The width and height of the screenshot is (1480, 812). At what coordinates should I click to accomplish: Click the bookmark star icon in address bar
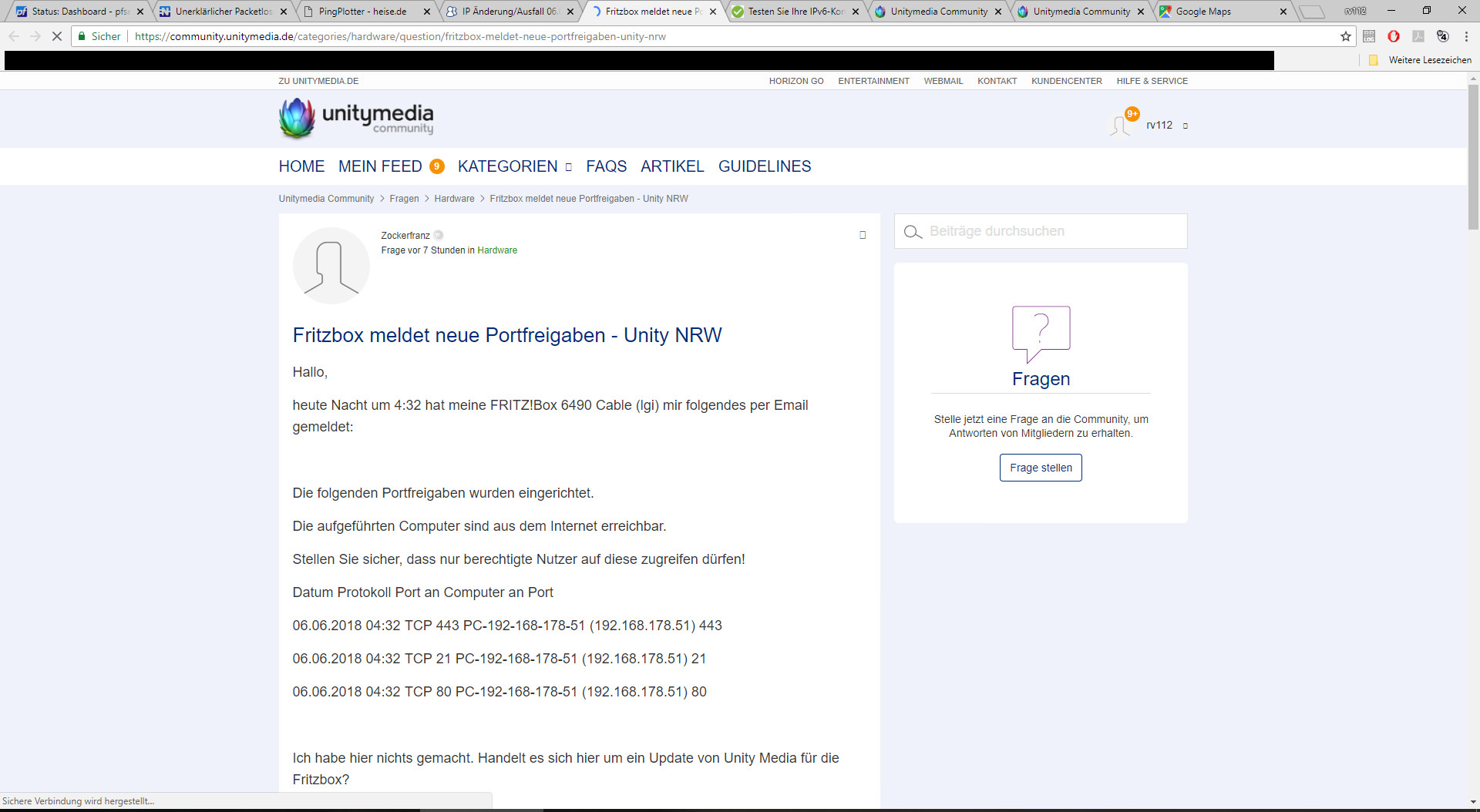click(x=1346, y=36)
